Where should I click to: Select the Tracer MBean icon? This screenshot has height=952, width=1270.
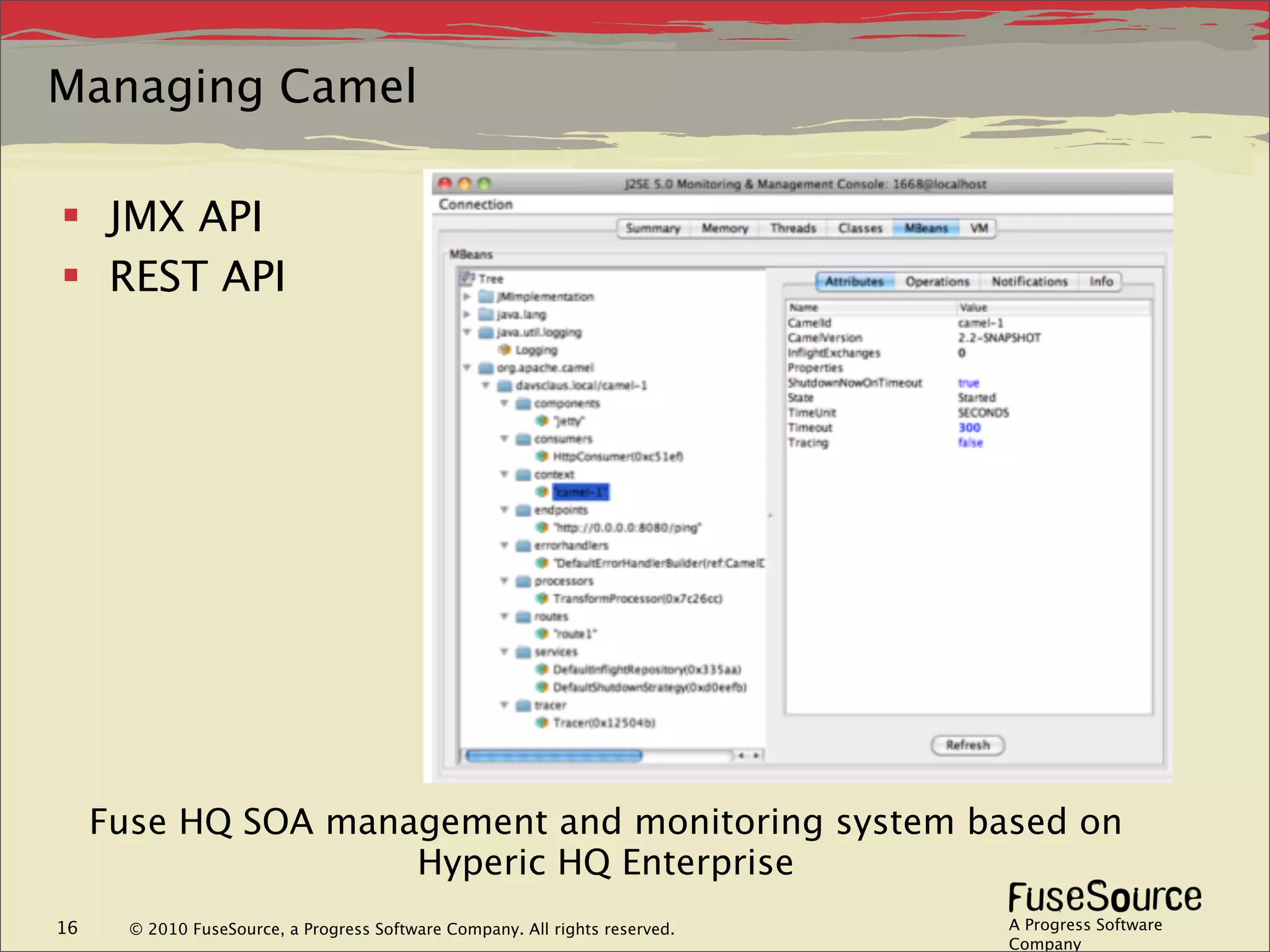click(543, 723)
